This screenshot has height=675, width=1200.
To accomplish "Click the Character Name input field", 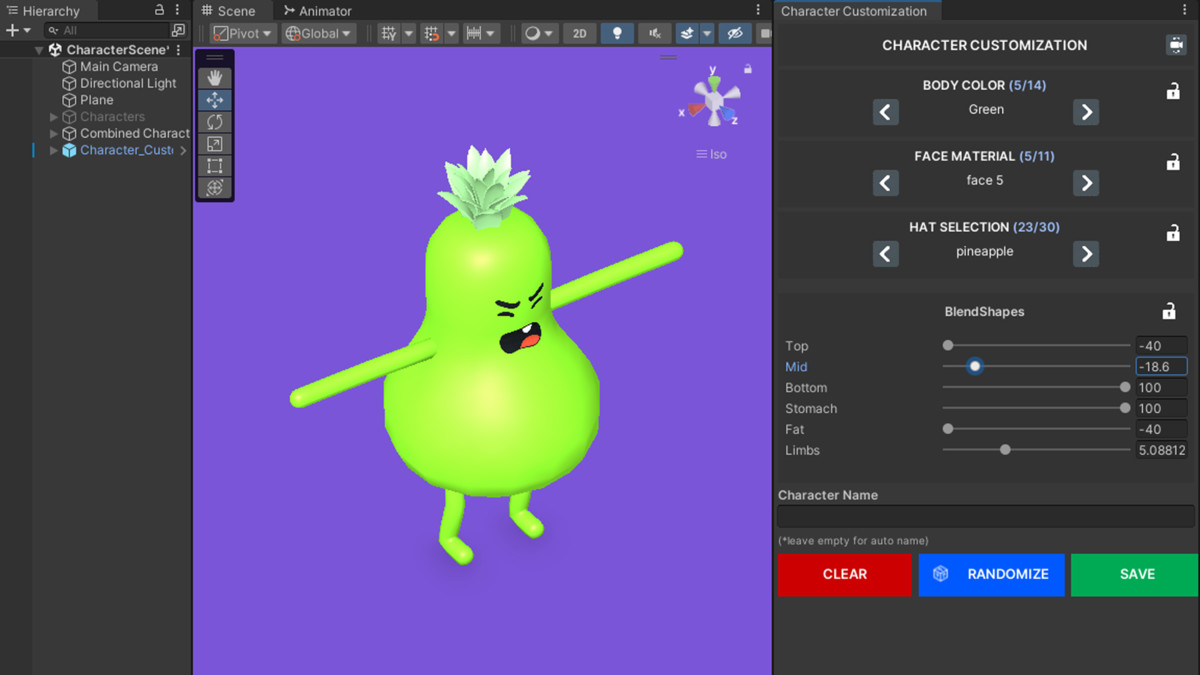I will [x=985, y=515].
